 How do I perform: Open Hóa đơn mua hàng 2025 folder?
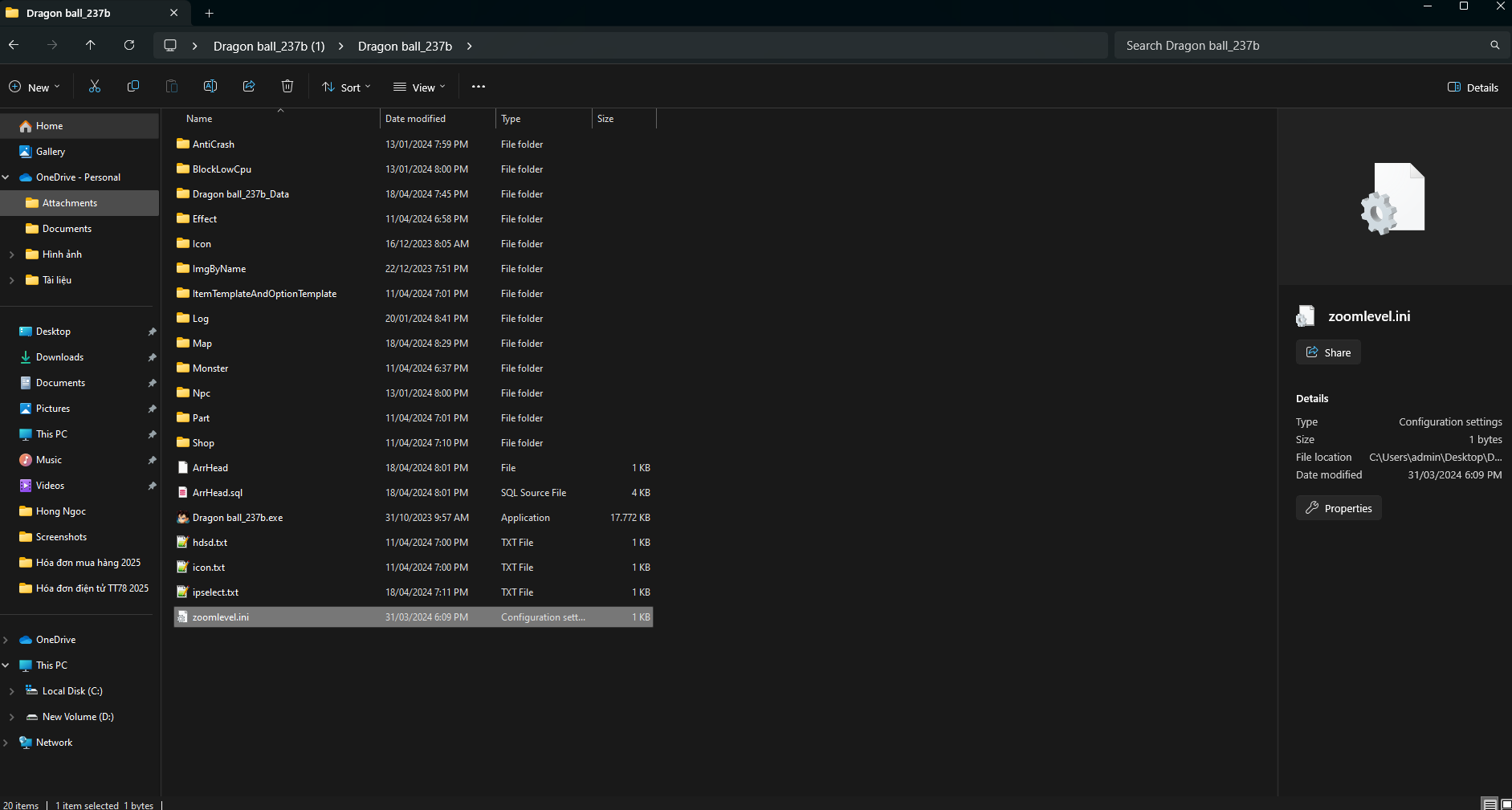[79, 563]
